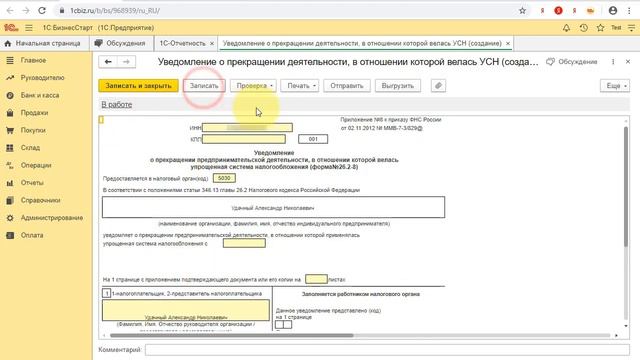The height and width of the screenshot is (360, 640).
Task: Open the Администрирование section
Action: (52, 218)
